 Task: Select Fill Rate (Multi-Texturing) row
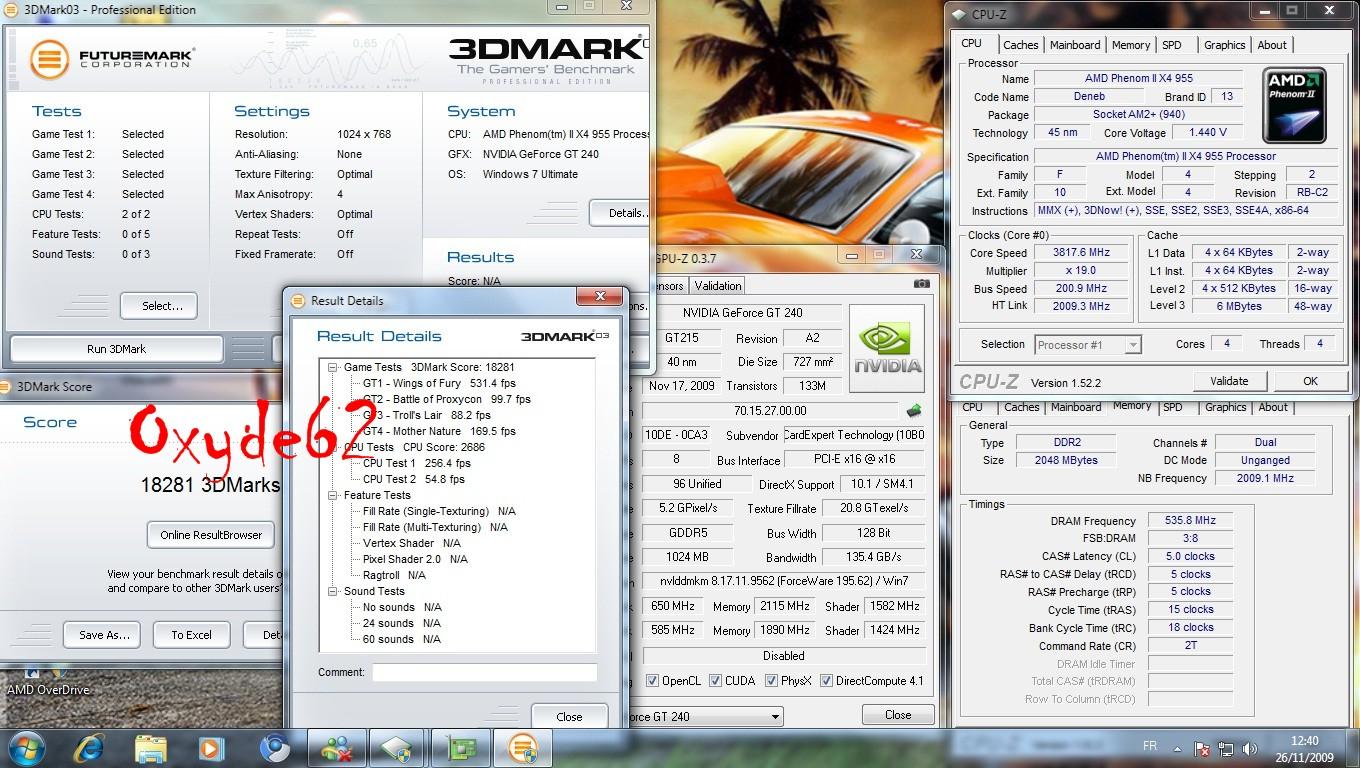pyautogui.click(x=435, y=527)
